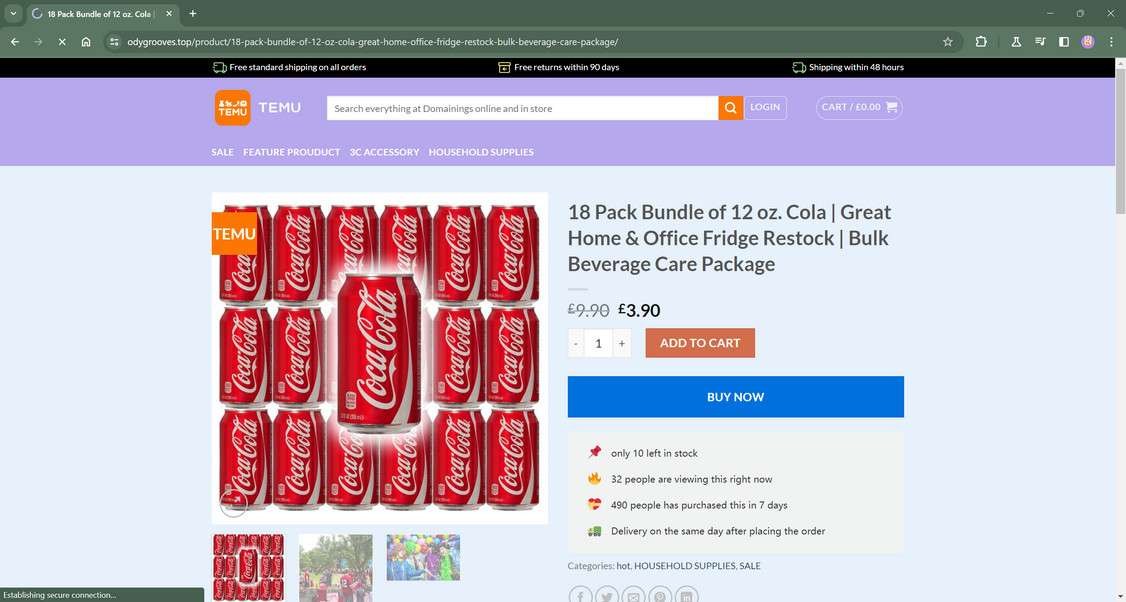Open the browser Extensions puzzle icon
The height and width of the screenshot is (602, 1126).
click(x=981, y=42)
